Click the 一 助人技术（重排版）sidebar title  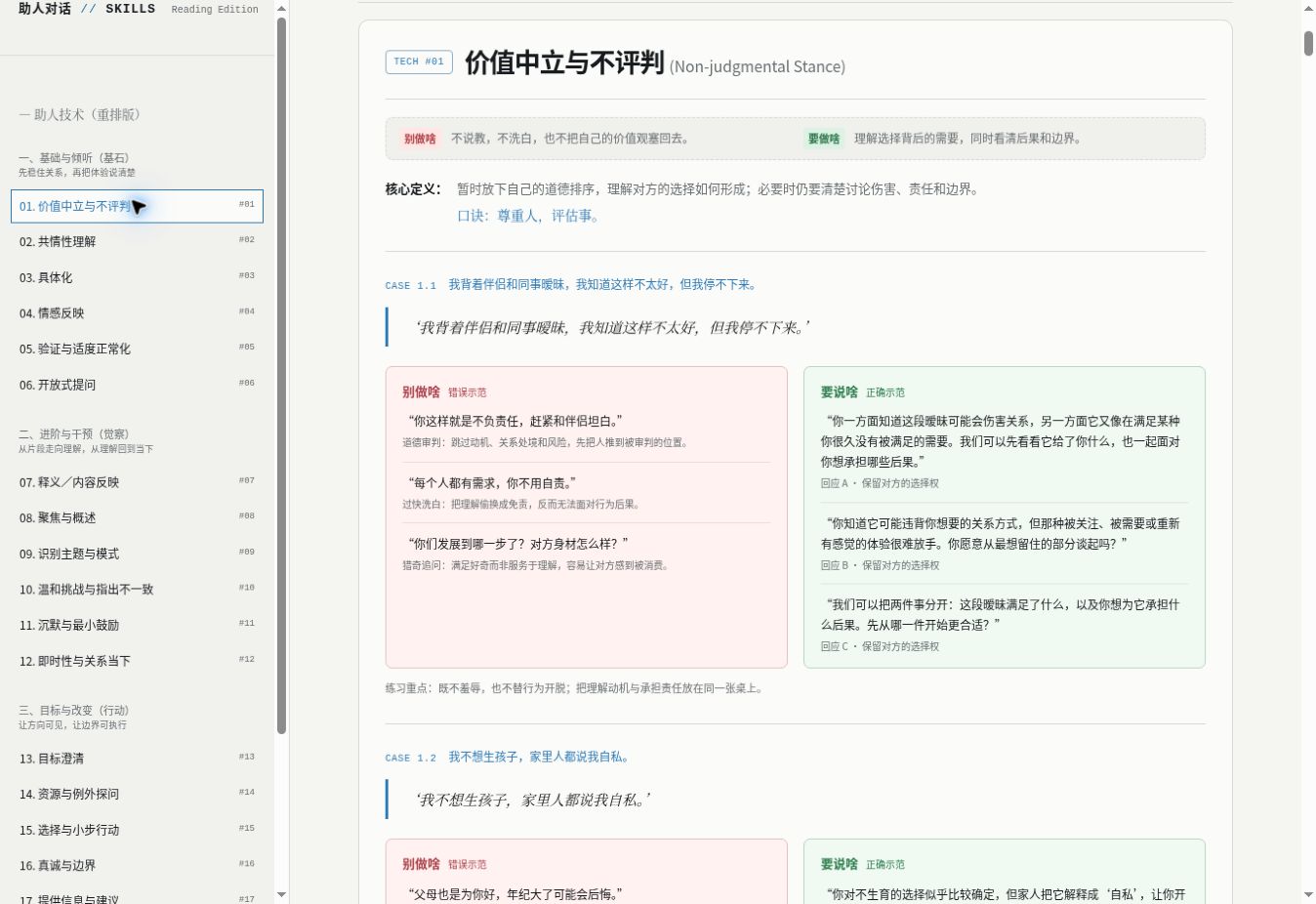[79, 114]
